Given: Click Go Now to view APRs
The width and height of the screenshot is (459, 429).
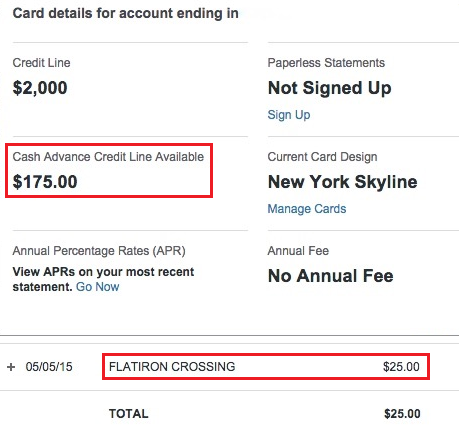Looking at the screenshot, I should 97,287.
